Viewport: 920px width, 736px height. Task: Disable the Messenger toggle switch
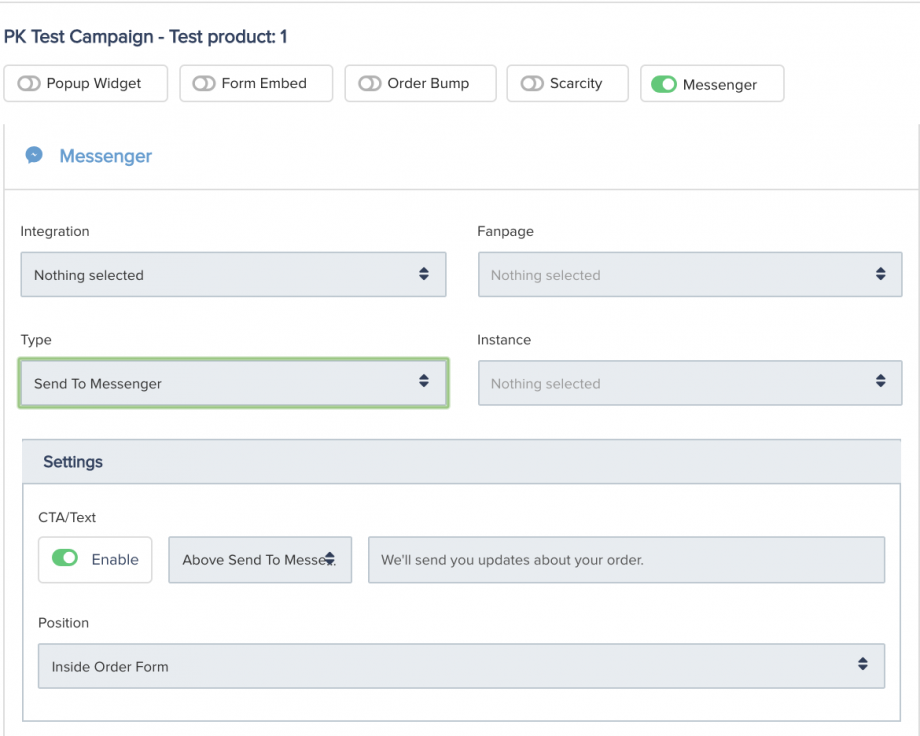pyautogui.click(x=664, y=85)
